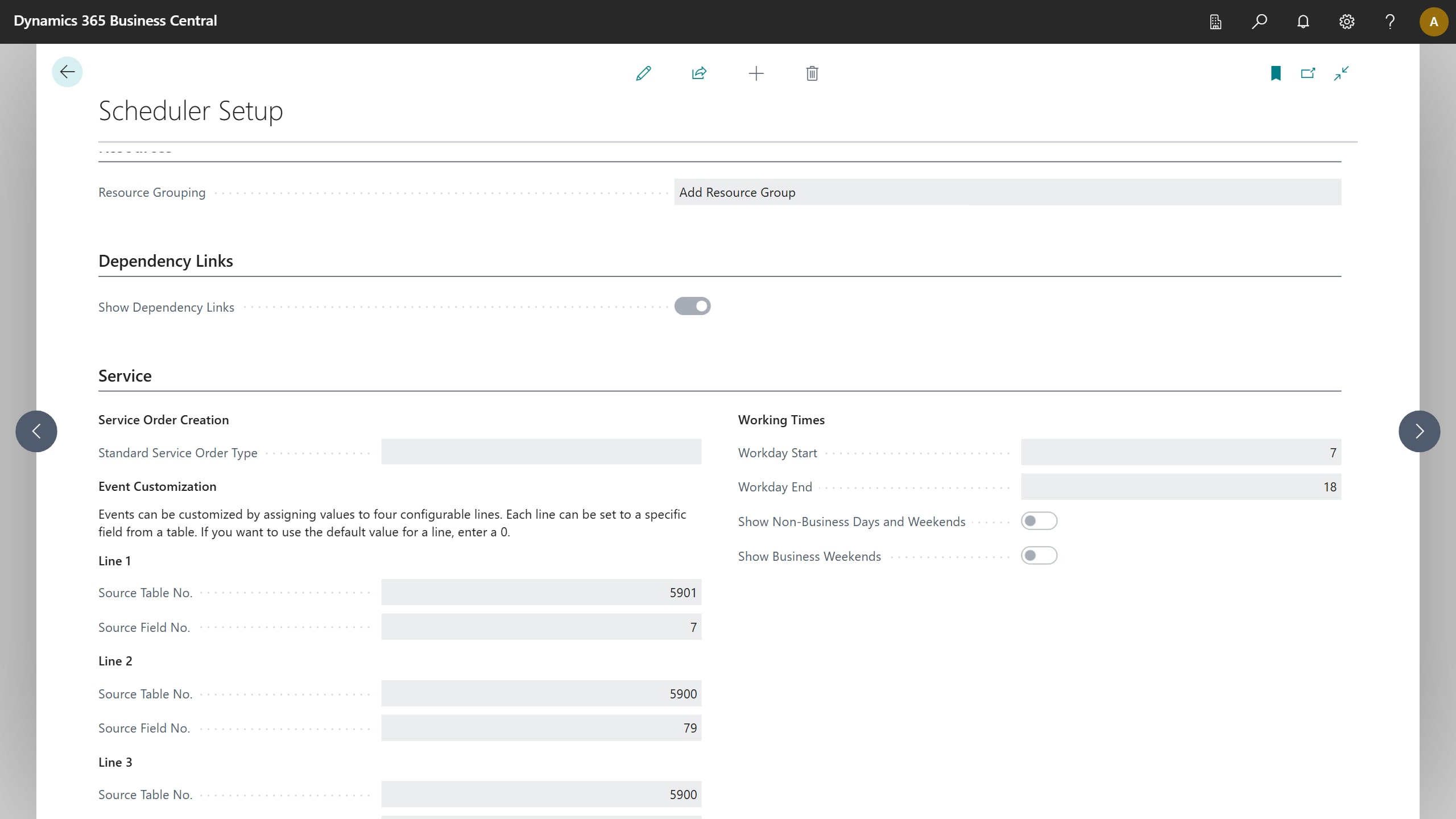The width and height of the screenshot is (1456, 819).
Task: Delete record with trash icon
Action: 812,73
